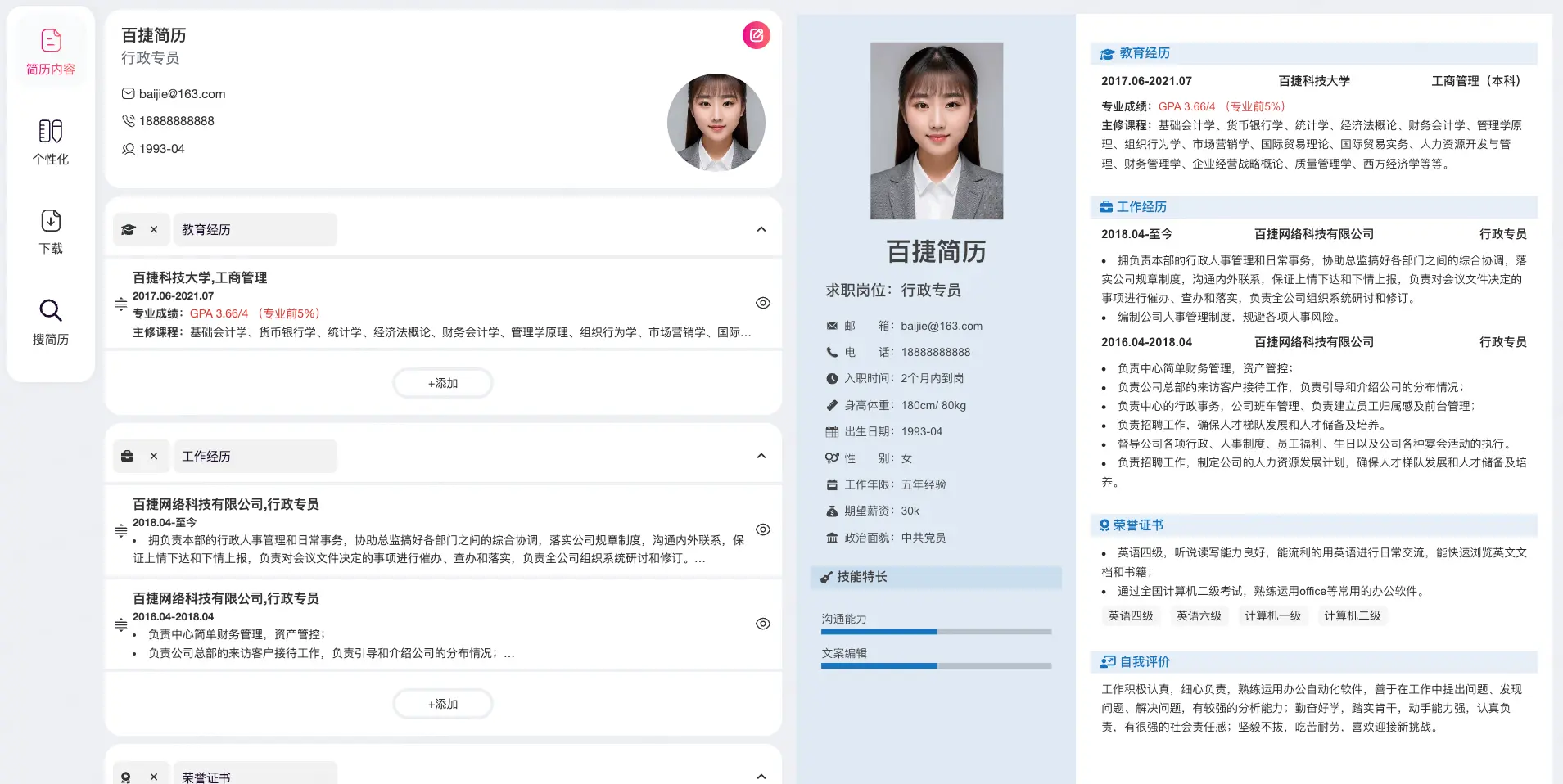The width and height of the screenshot is (1563, 784).
Task: Click the drag handle of 百捷科技大学 entry
Action: (x=121, y=304)
